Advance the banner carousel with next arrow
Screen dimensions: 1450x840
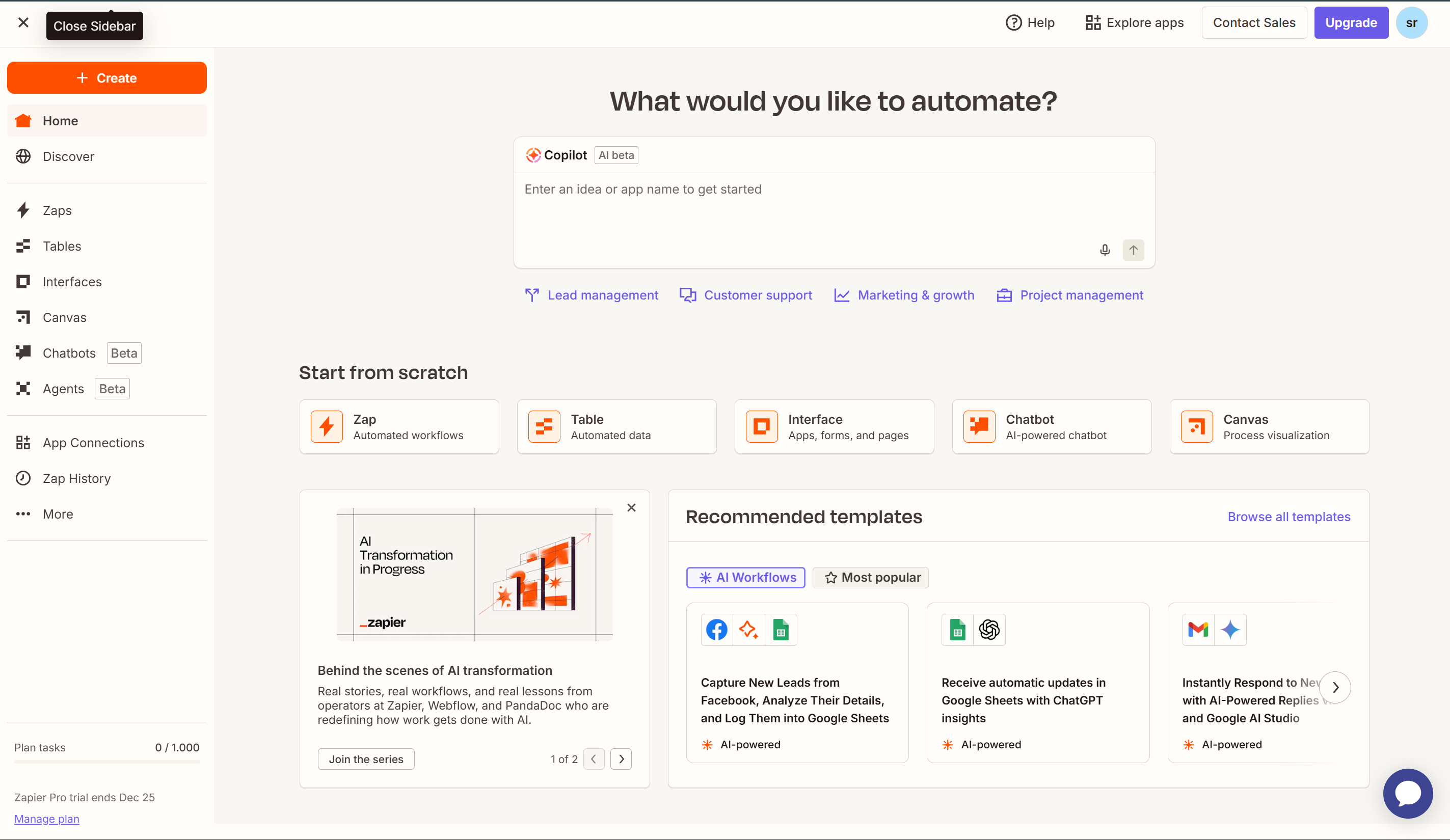click(621, 759)
